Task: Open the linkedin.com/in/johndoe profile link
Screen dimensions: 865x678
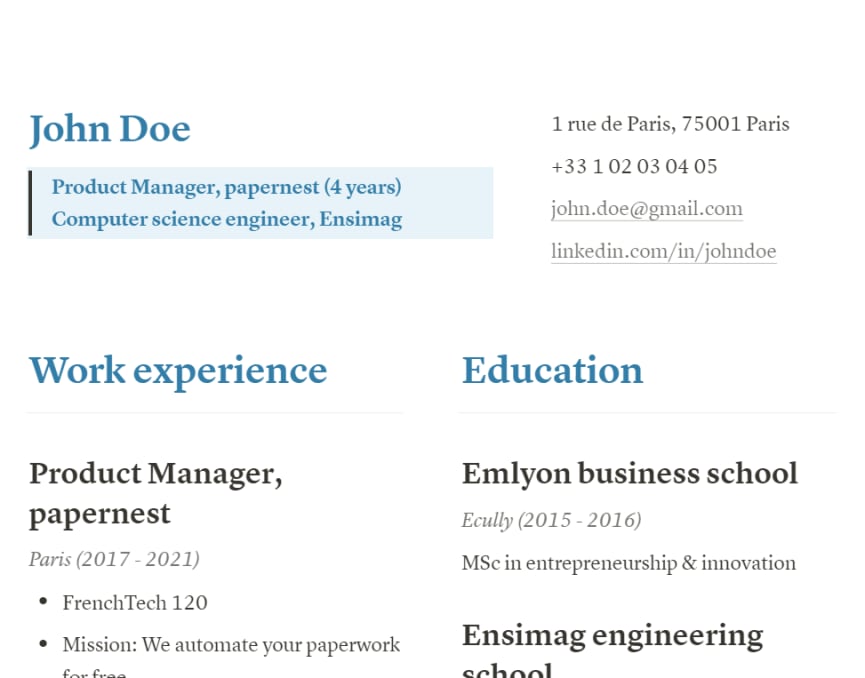Action: (x=664, y=252)
